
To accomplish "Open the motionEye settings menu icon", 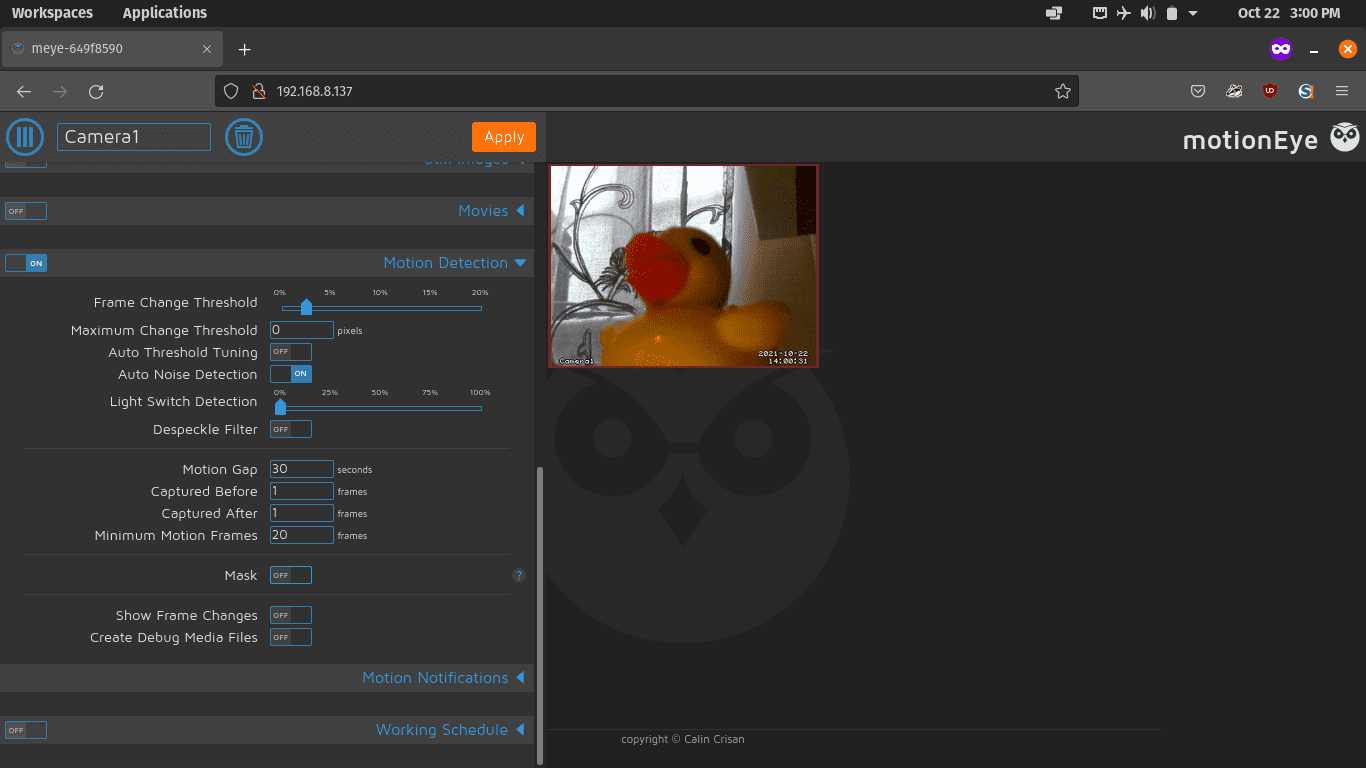I will pos(25,137).
